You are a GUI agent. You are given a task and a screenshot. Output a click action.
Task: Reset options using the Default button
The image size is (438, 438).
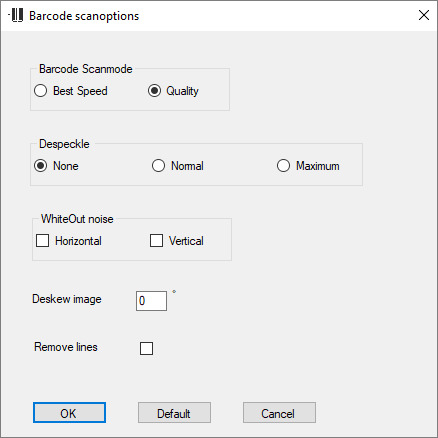[x=174, y=413]
